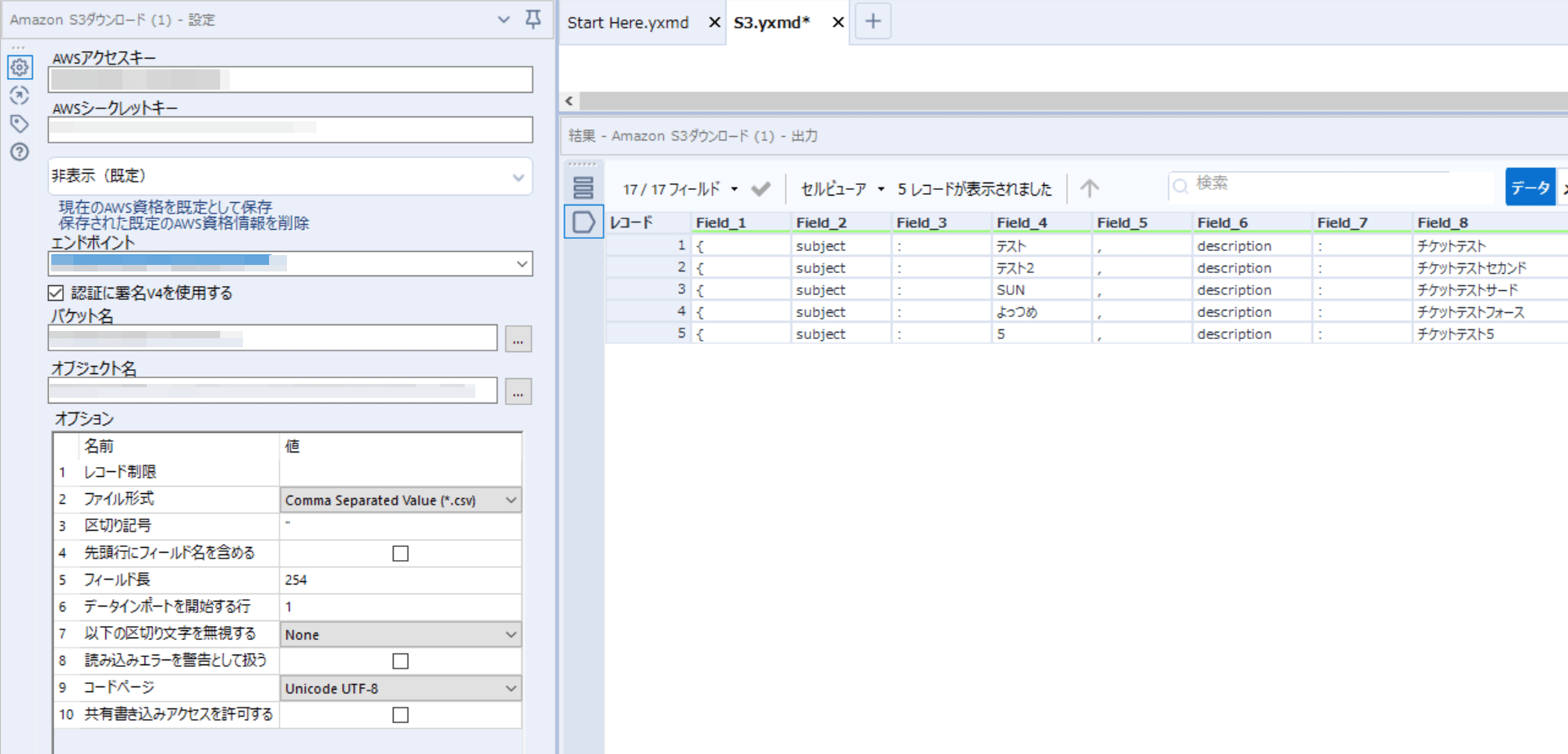The image size is (1568, 754).
Task: Click the バケット名 browse button
Action: pos(518,338)
